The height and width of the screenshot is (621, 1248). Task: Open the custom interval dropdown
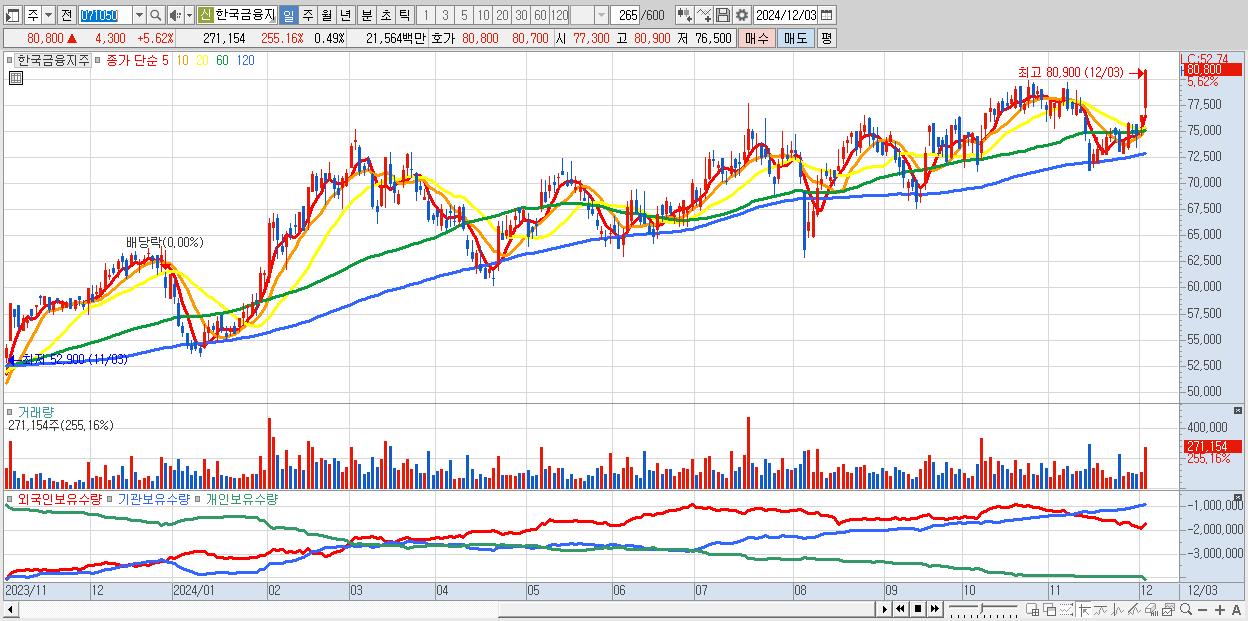[x=601, y=15]
